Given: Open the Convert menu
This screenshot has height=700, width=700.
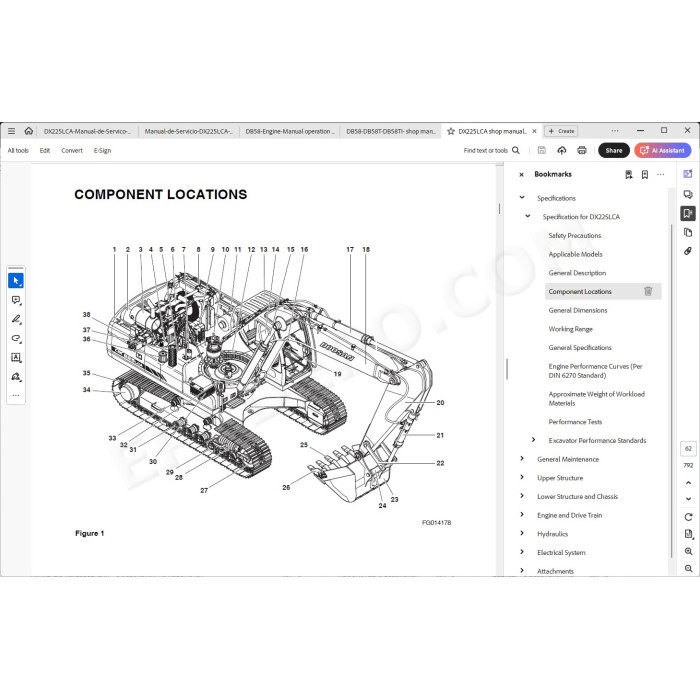Looking at the screenshot, I should pyautogui.click(x=72, y=150).
